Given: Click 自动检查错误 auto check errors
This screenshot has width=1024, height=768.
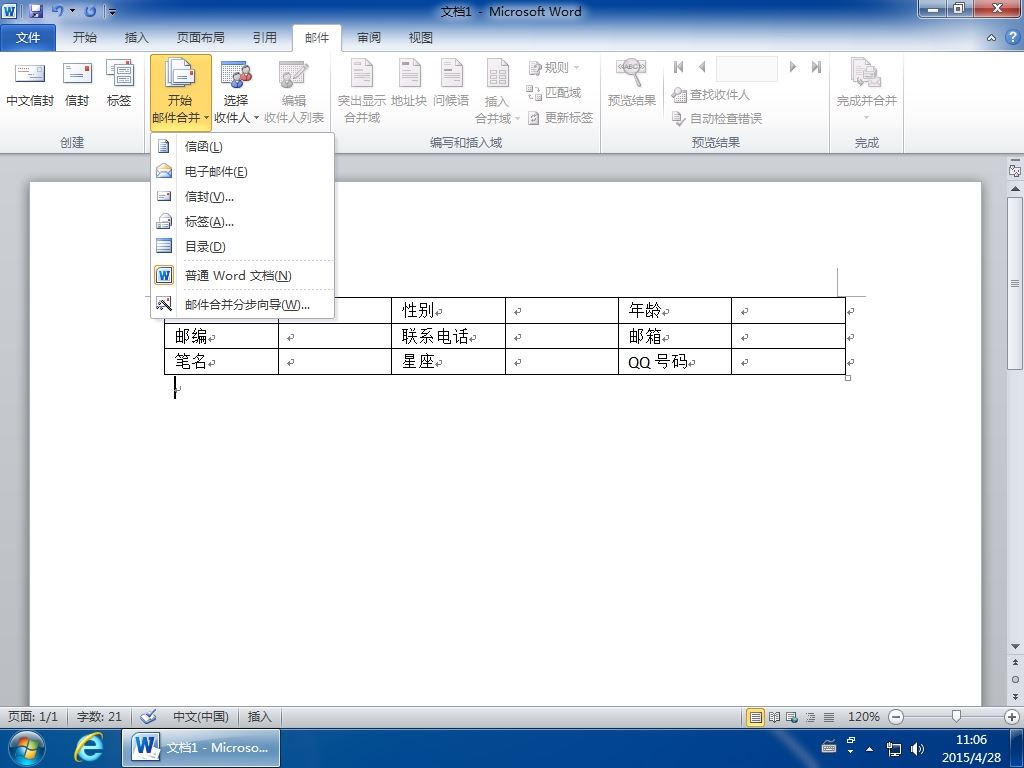Looking at the screenshot, I should click(x=717, y=119).
